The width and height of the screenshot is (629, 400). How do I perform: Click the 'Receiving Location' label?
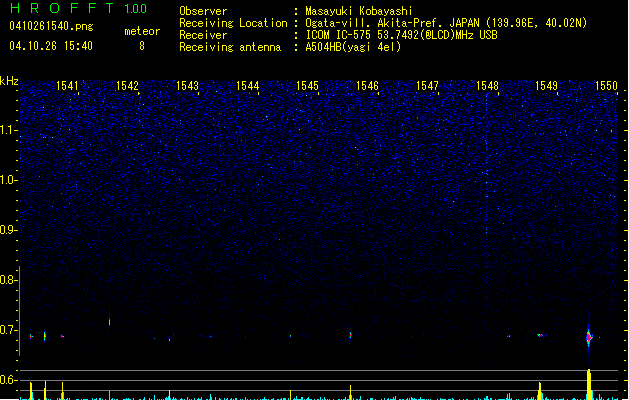point(233,23)
